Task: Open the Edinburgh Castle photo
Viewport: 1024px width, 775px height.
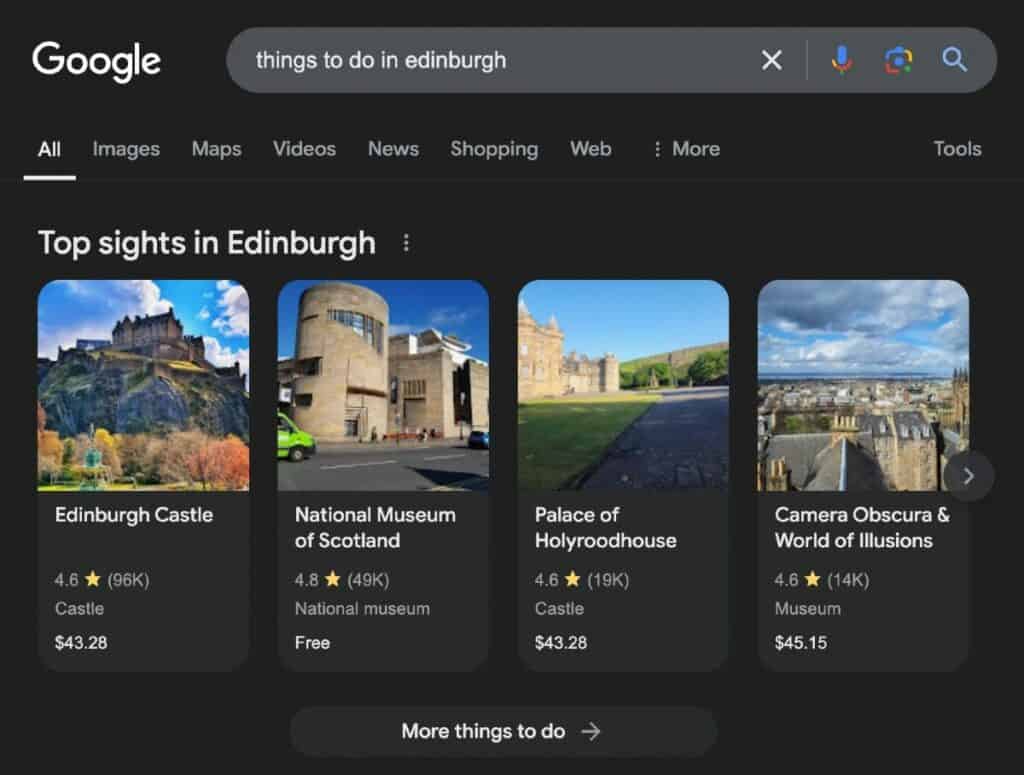Action: pyautogui.click(x=143, y=385)
